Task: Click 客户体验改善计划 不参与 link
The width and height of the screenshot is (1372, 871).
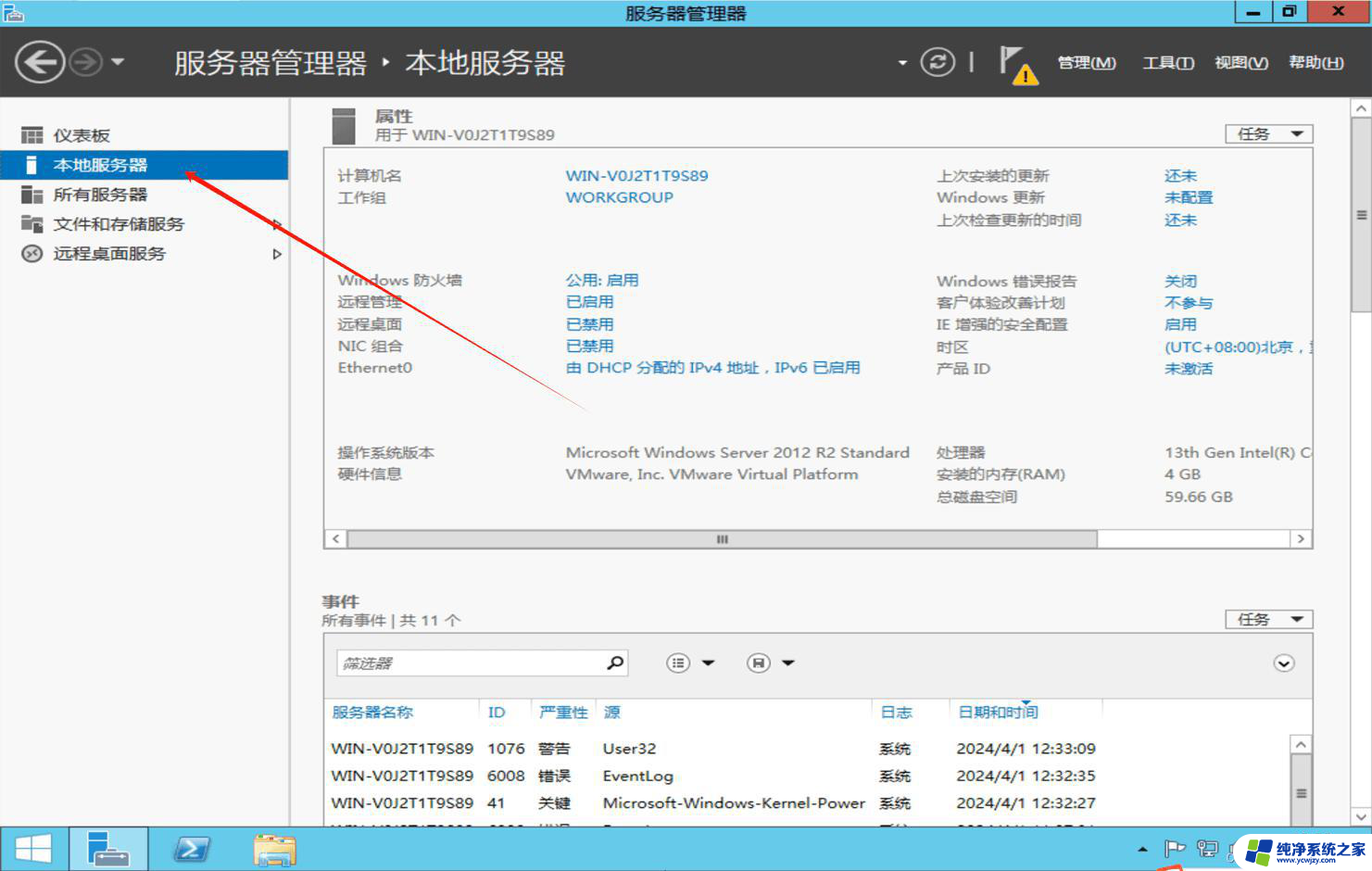Action: click(1189, 303)
